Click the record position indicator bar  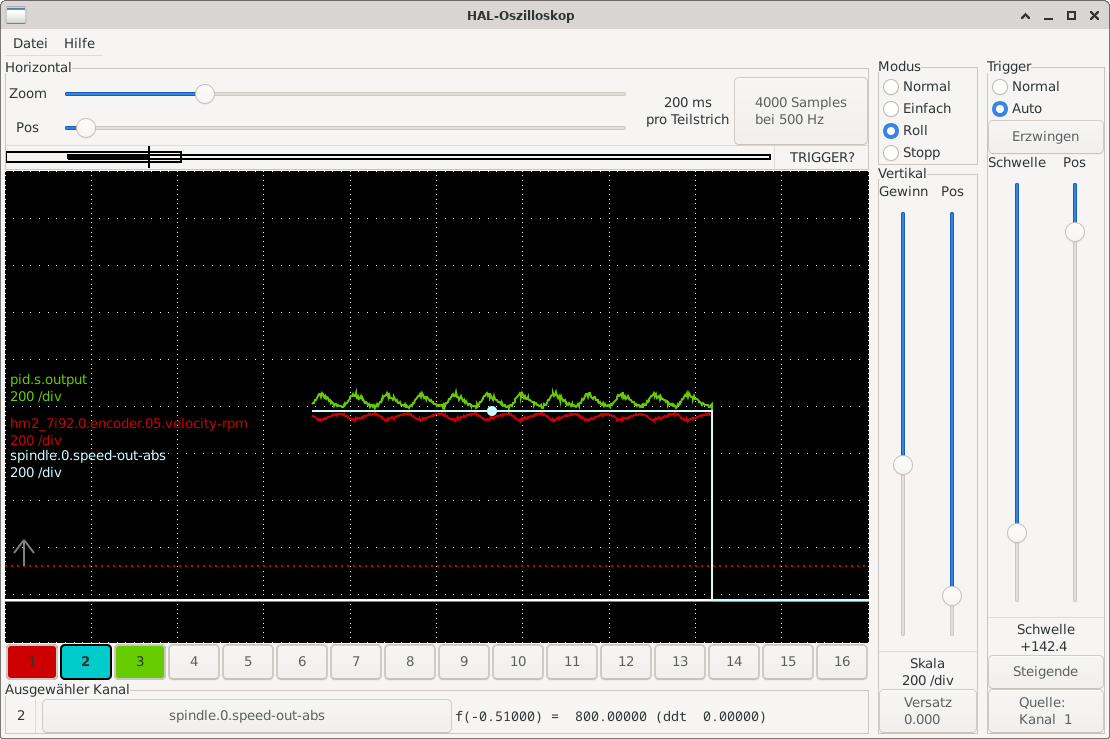(388, 157)
